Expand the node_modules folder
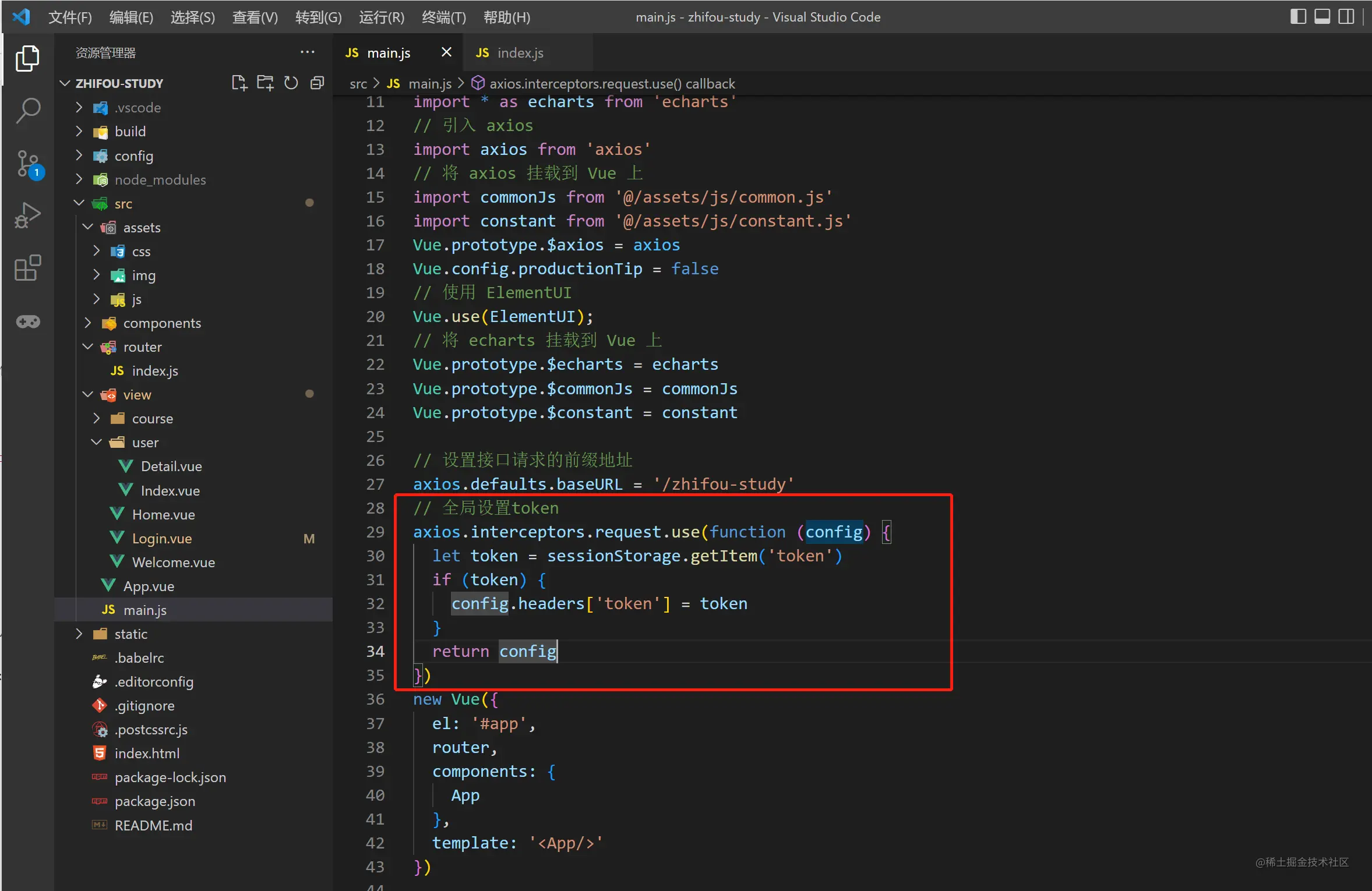 pyautogui.click(x=160, y=180)
